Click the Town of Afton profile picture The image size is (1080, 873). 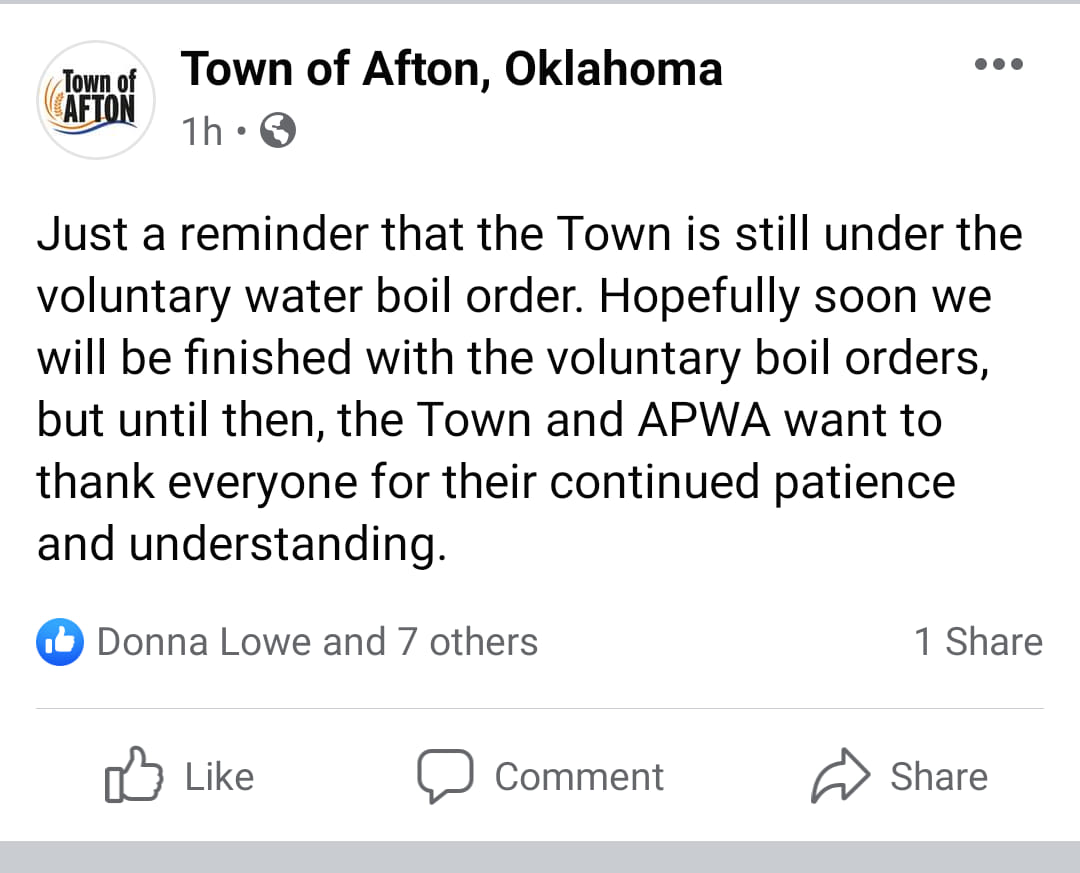coord(96,101)
